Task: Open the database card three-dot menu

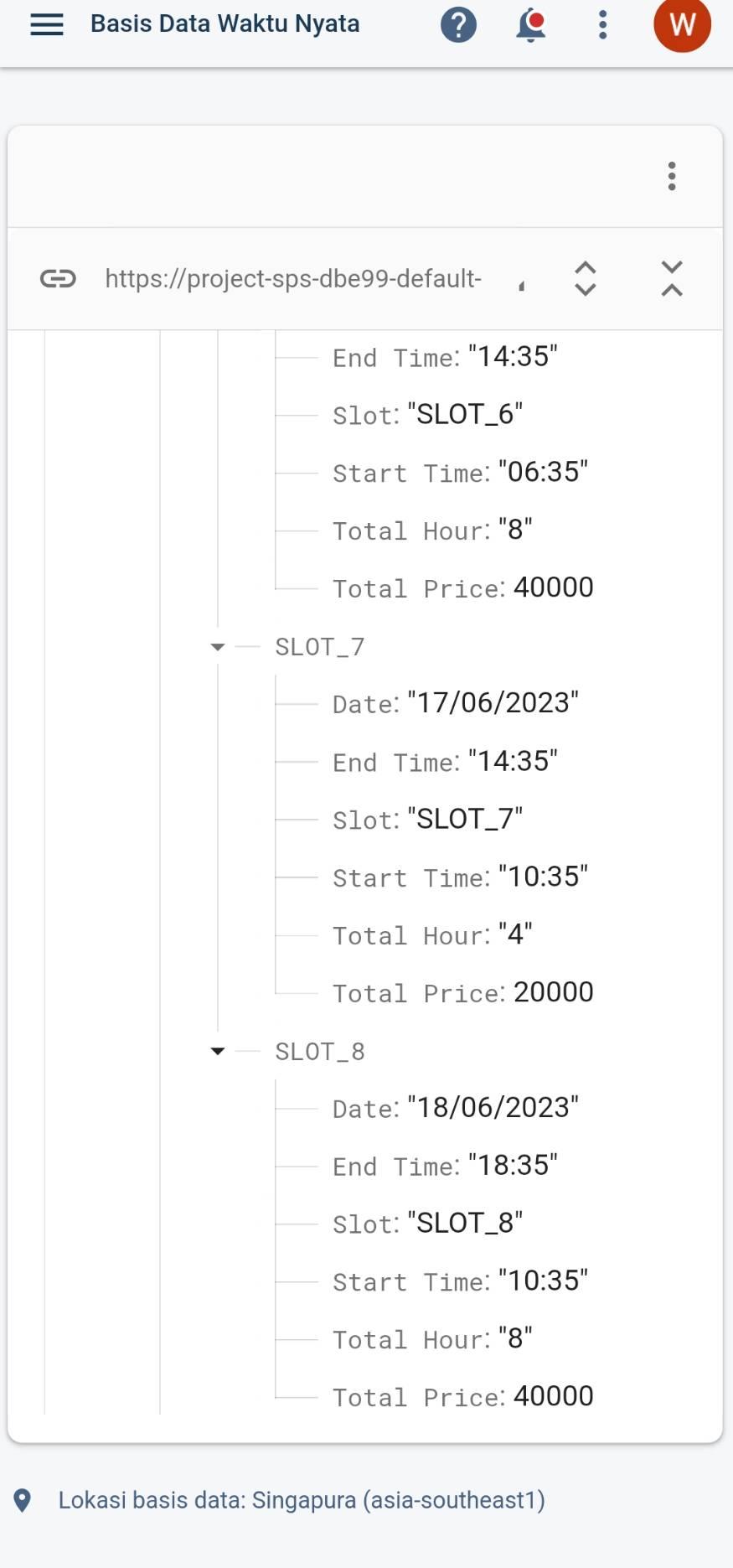Action: tap(672, 176)
